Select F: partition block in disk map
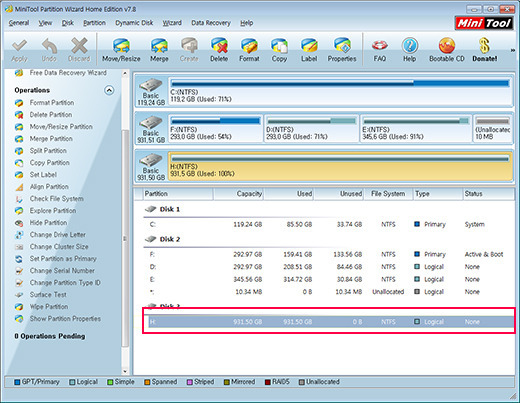 (x=216, y=129)
